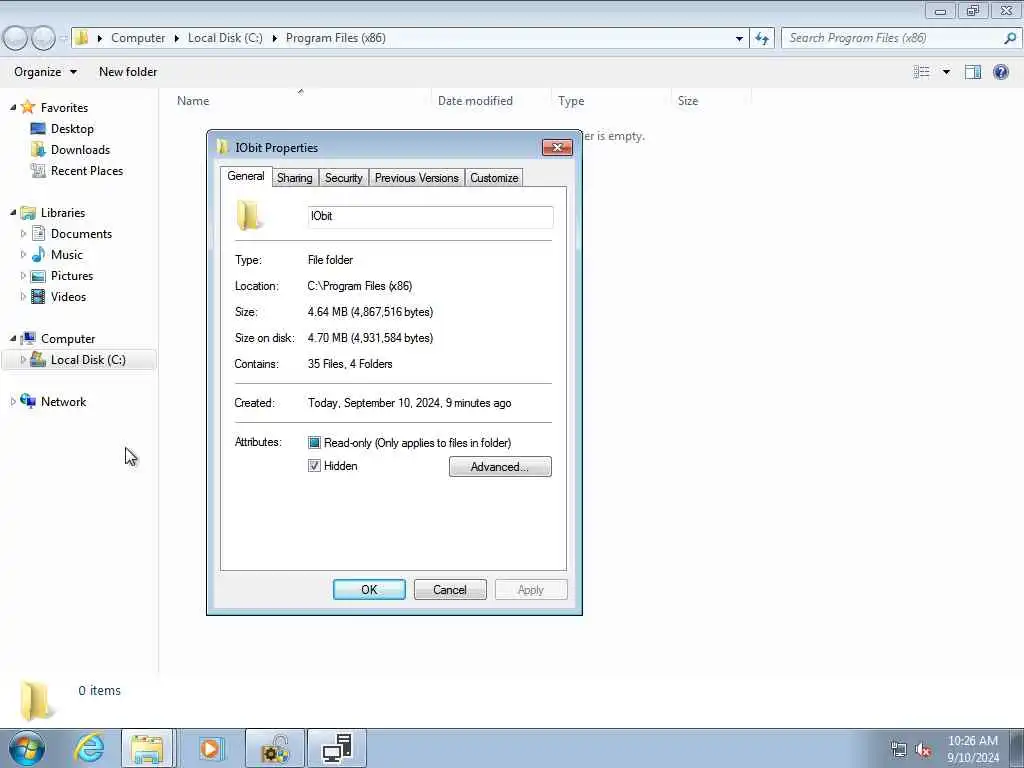Click the Favorites star icon
This screenshot has height=768, width=1024.
pos(27,107)
